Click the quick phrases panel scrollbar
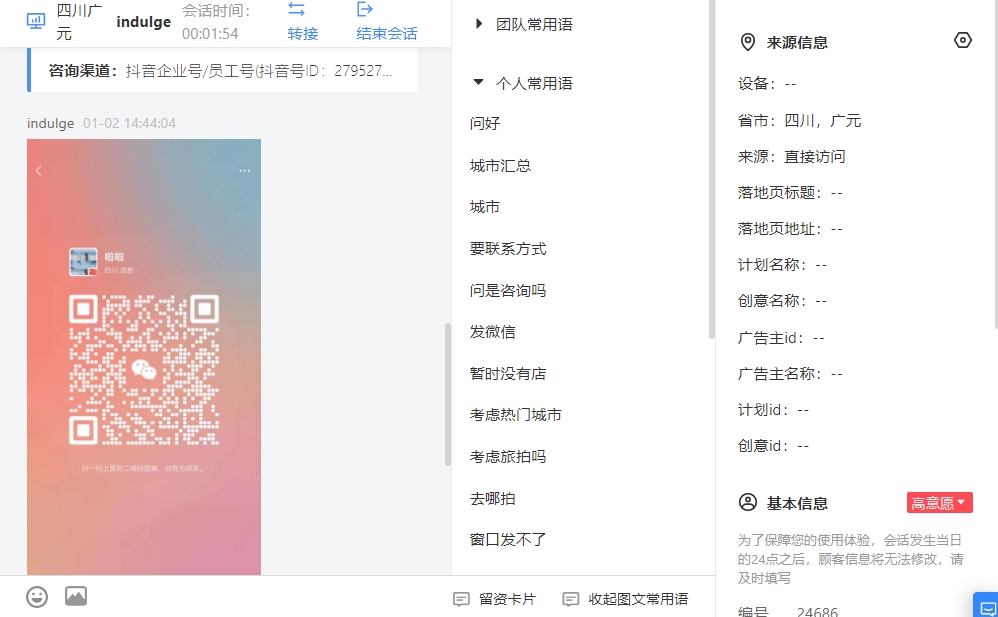This screenshot has width=998, height=617. click(712, 169)
